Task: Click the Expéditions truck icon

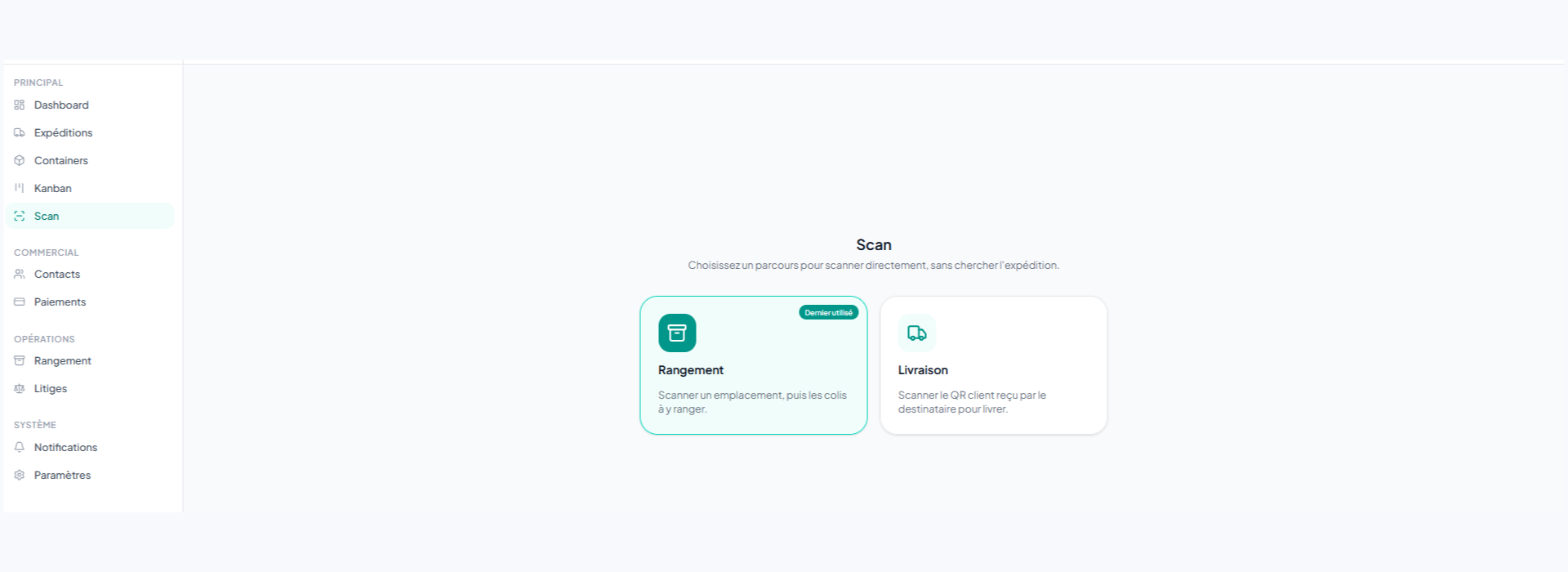Action: [20, 132]
